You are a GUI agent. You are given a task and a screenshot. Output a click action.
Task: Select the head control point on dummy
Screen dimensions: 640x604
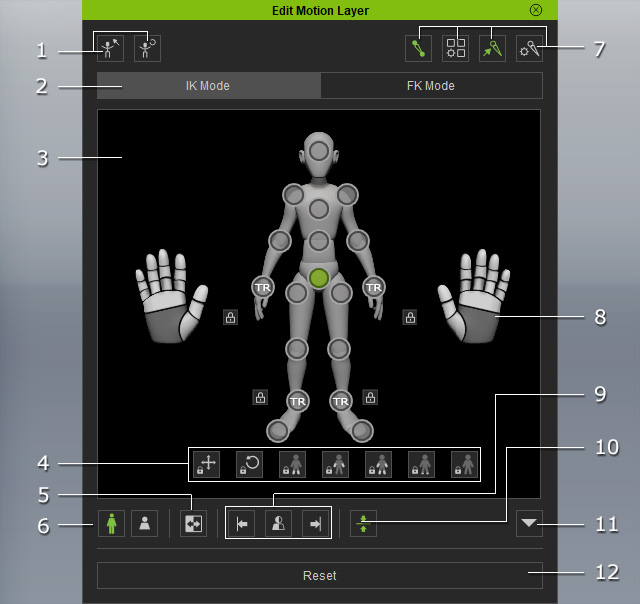pyautogui.click(x=319, y=151)
